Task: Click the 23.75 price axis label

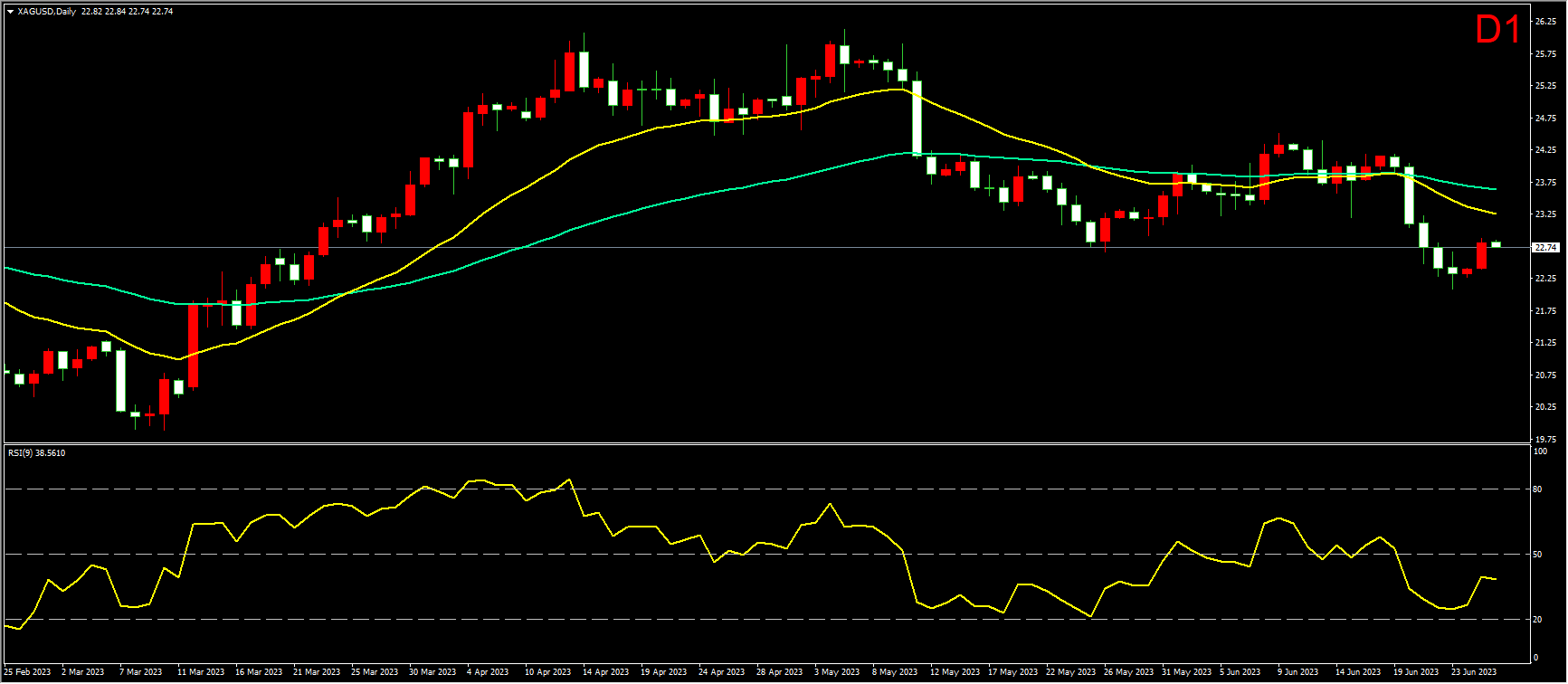Action: point(1545,183)
